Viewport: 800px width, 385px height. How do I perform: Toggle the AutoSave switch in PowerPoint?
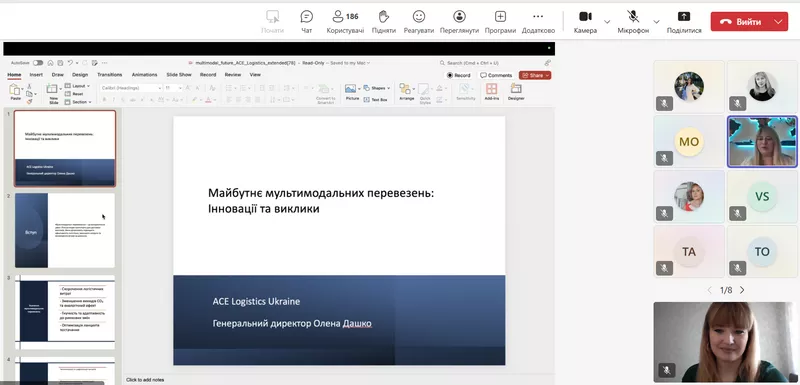(38, 63)
